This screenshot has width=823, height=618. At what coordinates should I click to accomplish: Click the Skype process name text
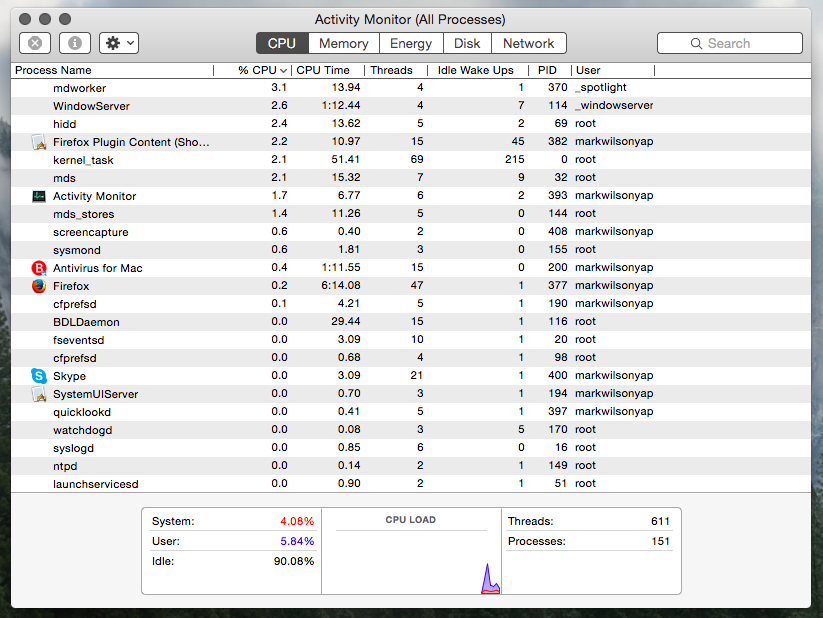click(x=69, y=376)
